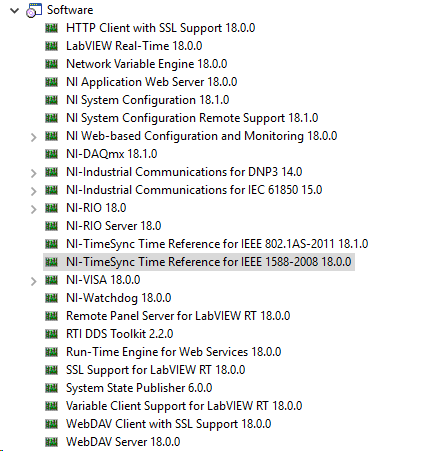Click the RTI DDS Toolkit 2.2.0 icon

click(51, 334)
